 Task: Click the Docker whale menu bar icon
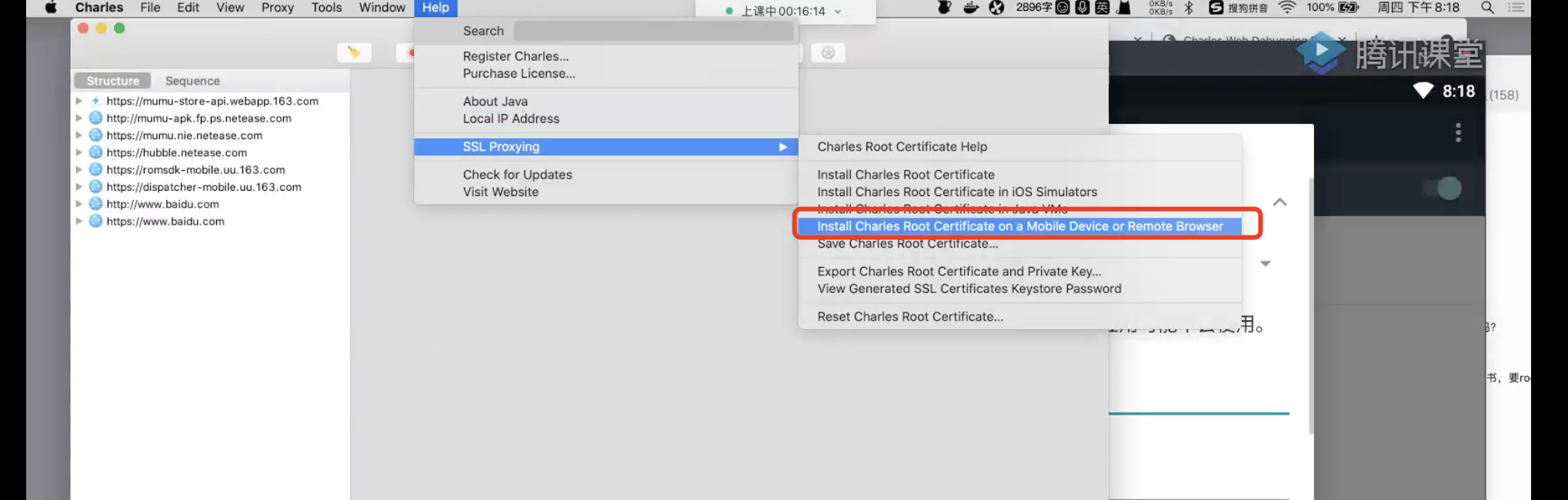(x=971, y=8)
